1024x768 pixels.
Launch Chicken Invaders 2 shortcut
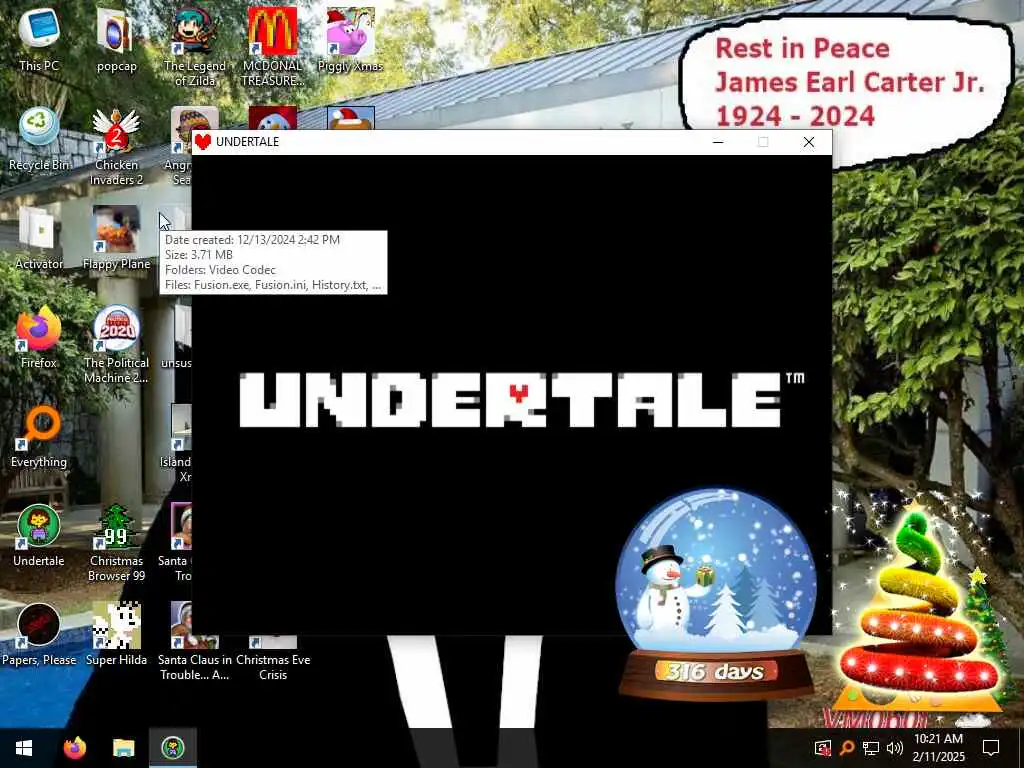tap(116, 146)
